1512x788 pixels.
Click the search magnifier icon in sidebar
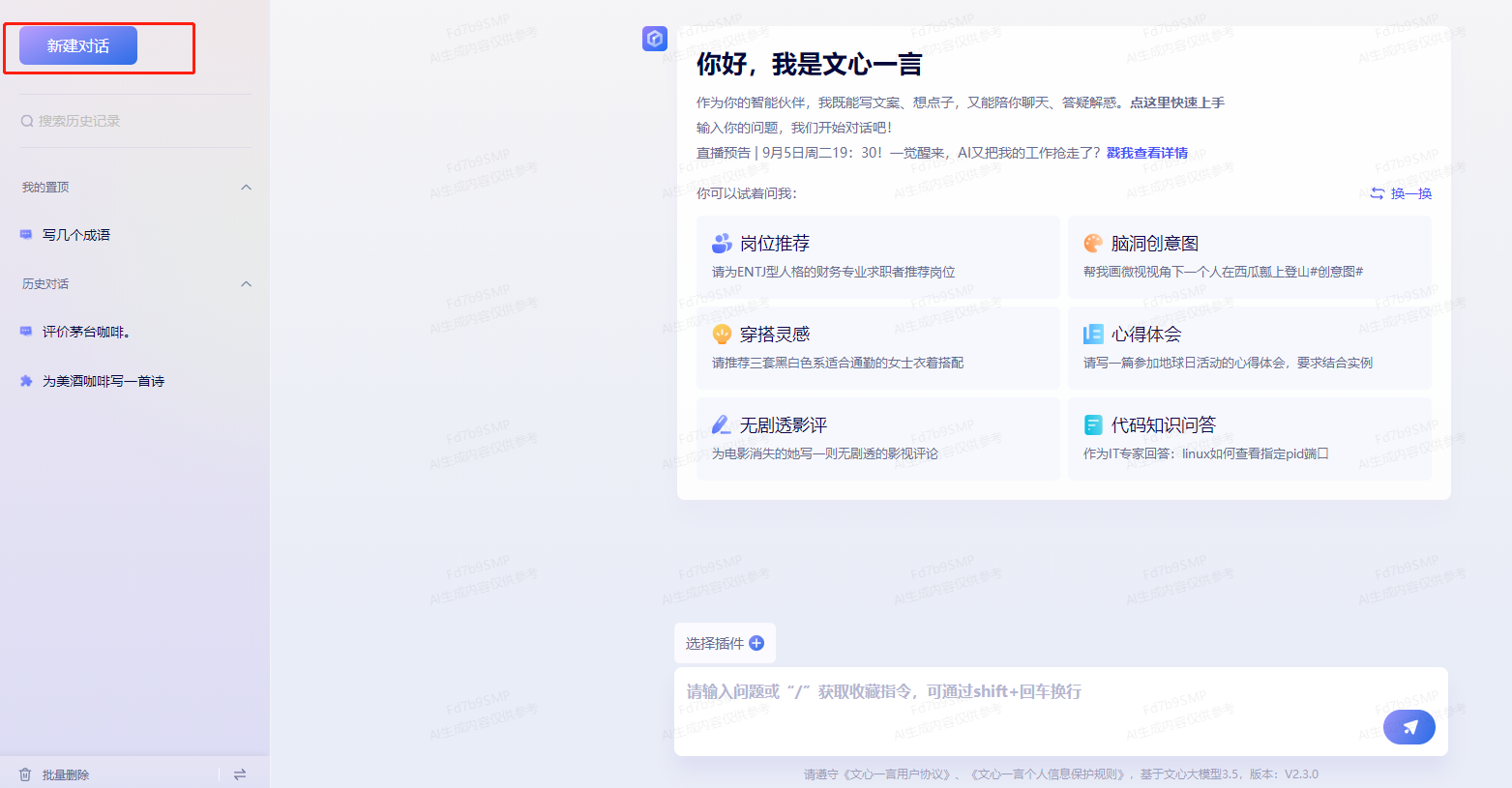pos(27,121)
